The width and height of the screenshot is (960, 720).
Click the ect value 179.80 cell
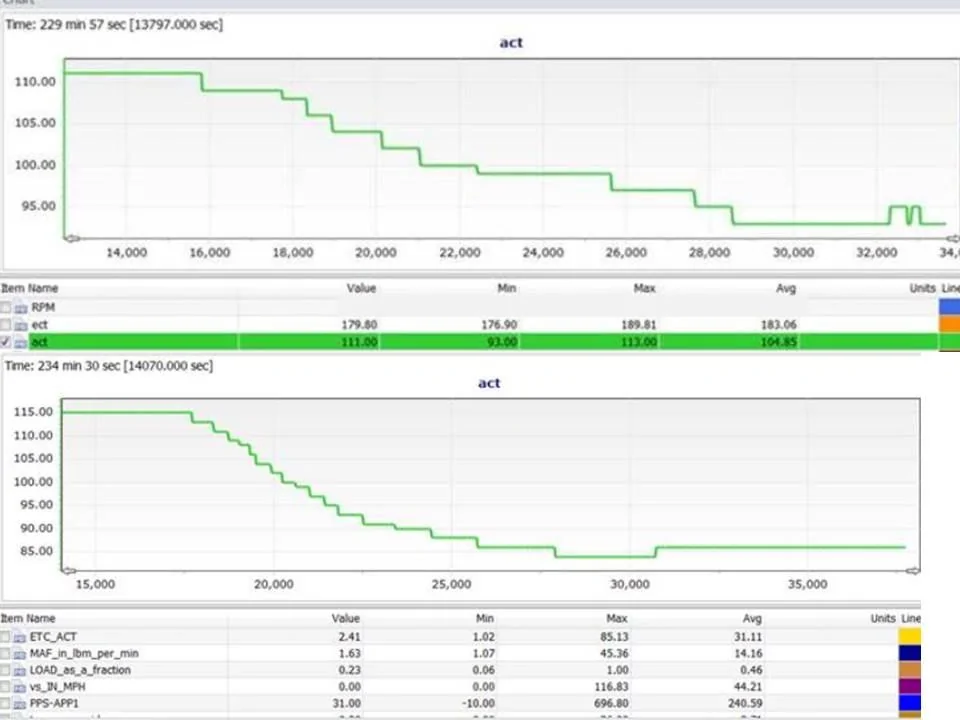(x=359, y=325)
